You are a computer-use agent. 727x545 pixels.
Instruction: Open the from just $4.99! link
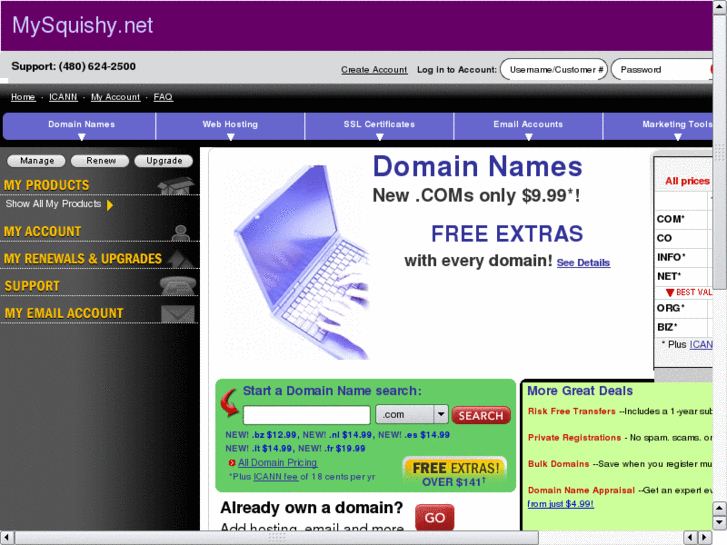(561, 504)
